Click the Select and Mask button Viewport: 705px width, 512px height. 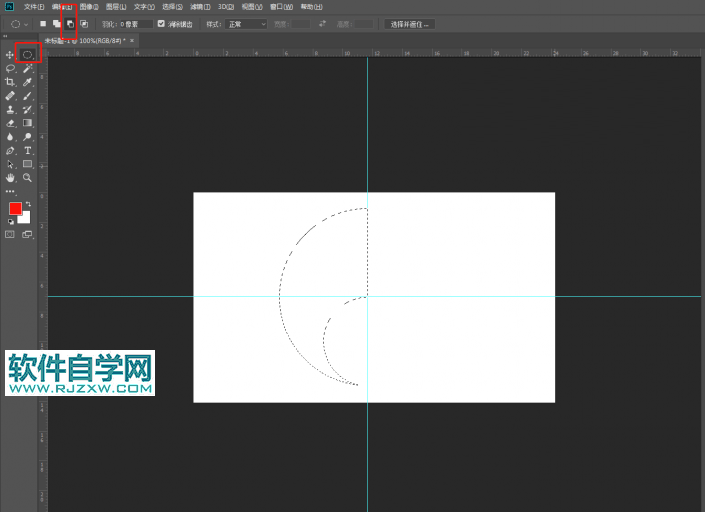410,23
